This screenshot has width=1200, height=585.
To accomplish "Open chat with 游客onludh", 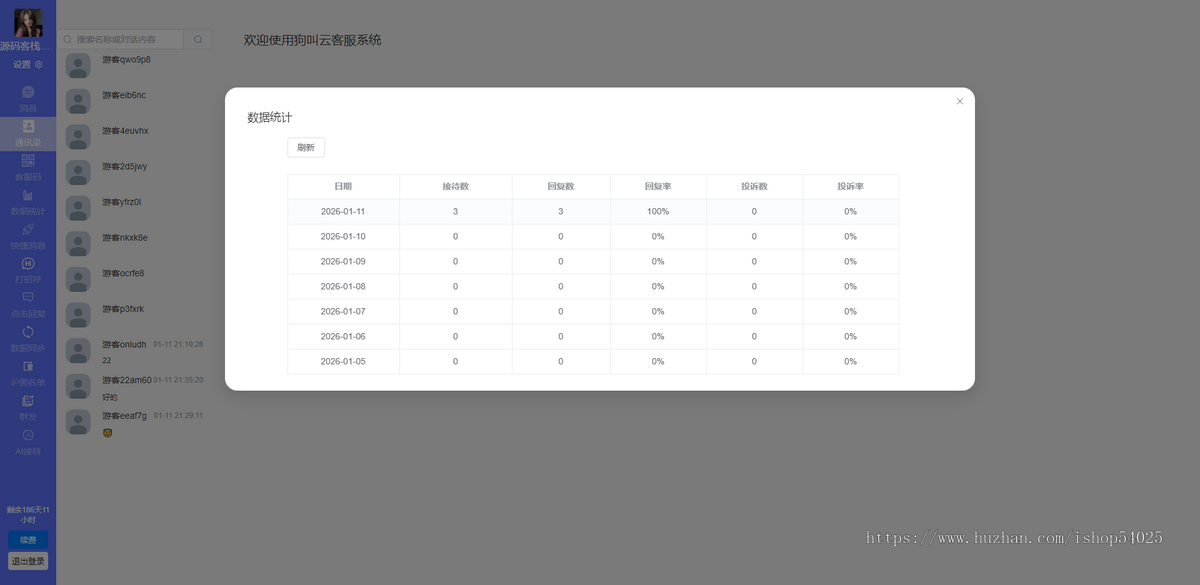I will 136,351.
